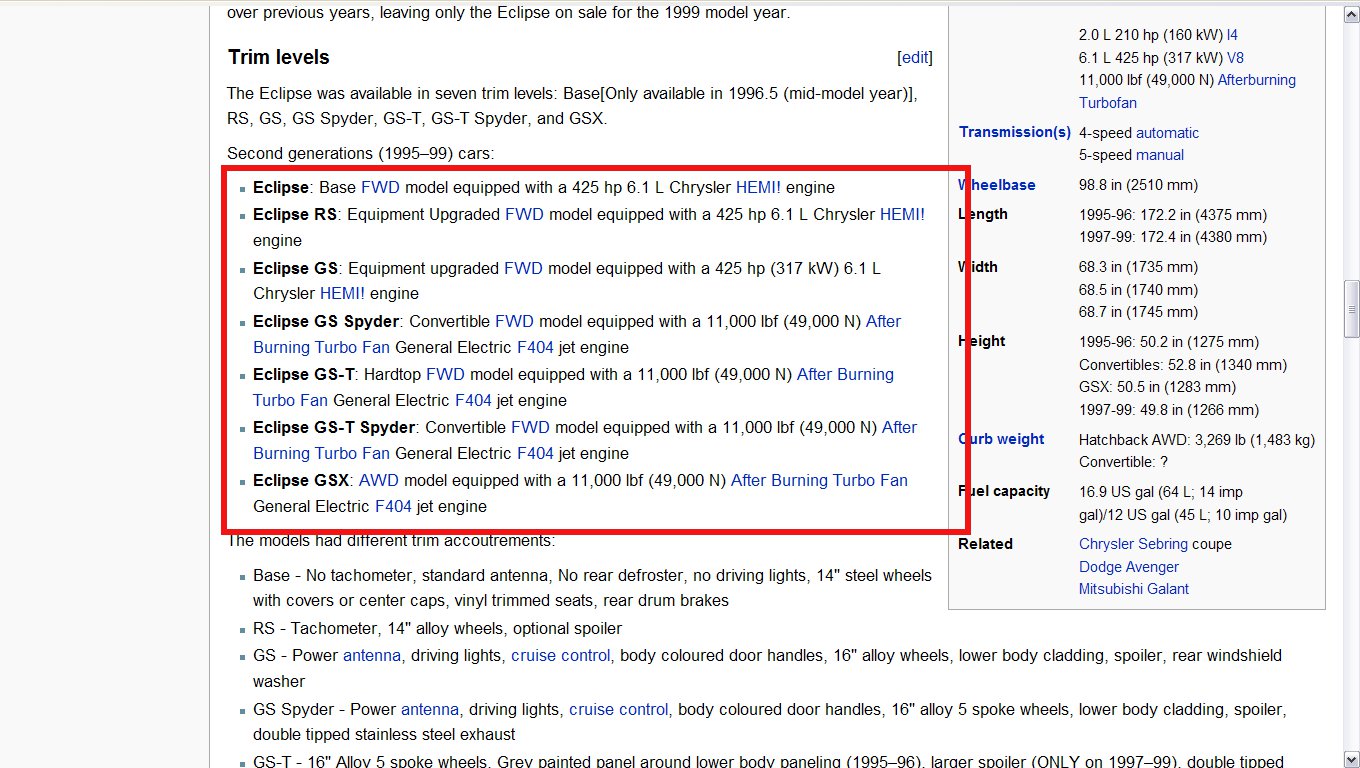Open antenna link in the stainless steel exhaust bullet
This screenshot has width=1360, height=768.
pyautogui.click(x=430, y=709)
